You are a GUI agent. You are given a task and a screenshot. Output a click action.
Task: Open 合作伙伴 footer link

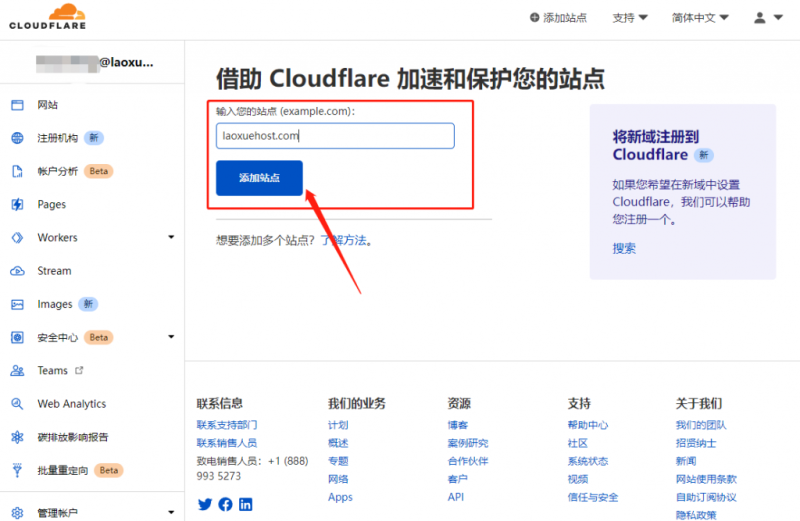[x=468, y=461]
